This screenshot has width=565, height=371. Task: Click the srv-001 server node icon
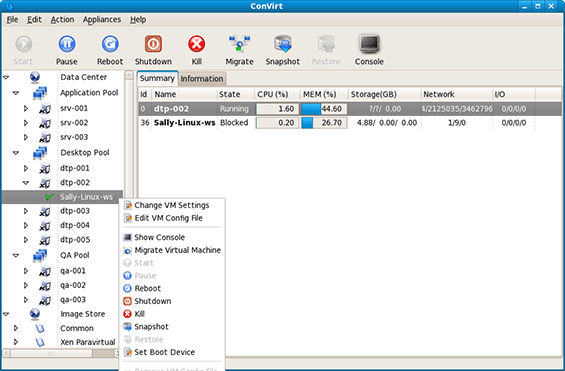coord(45,108)
